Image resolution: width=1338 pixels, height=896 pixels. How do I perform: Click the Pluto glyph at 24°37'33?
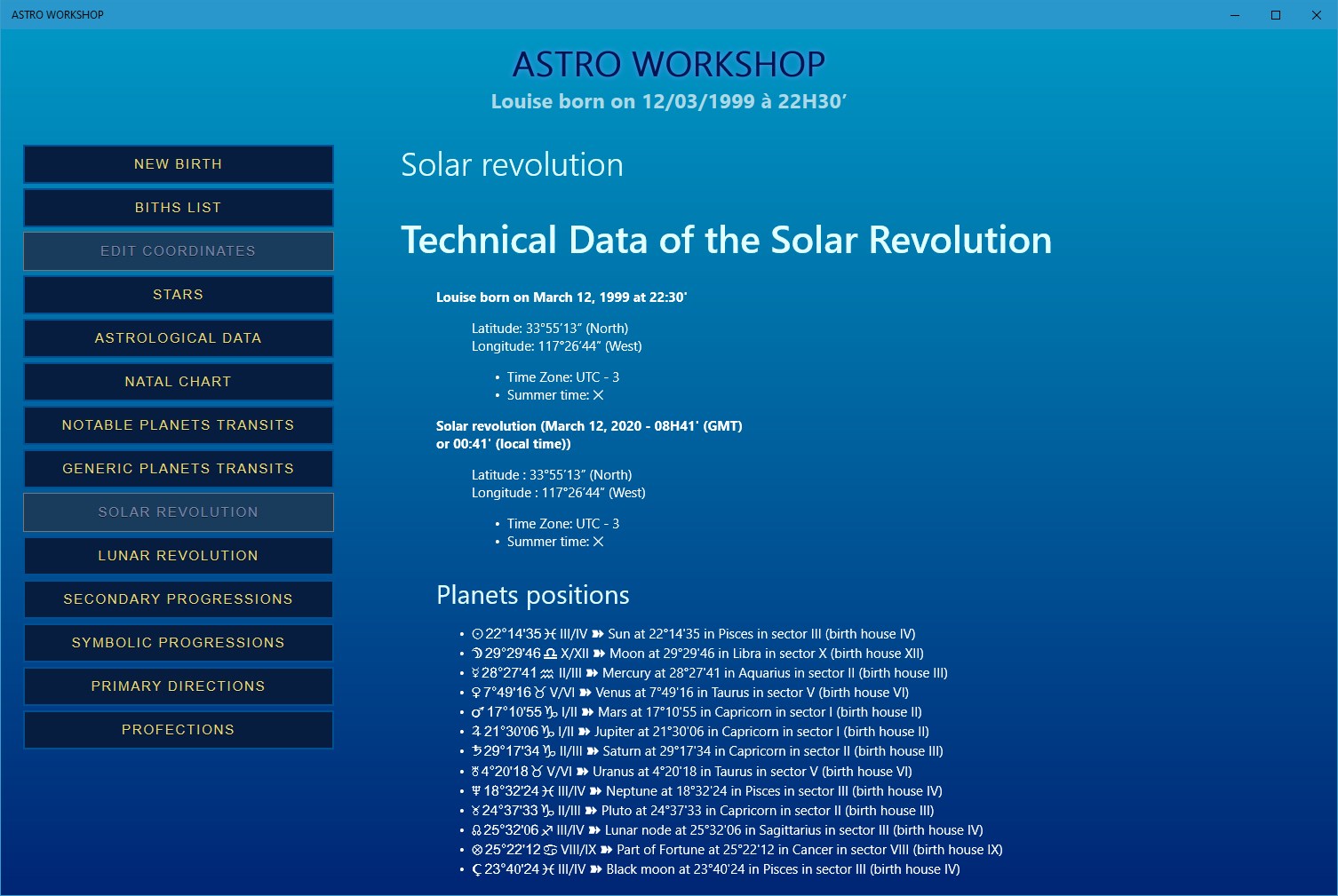tap(475, 811)
